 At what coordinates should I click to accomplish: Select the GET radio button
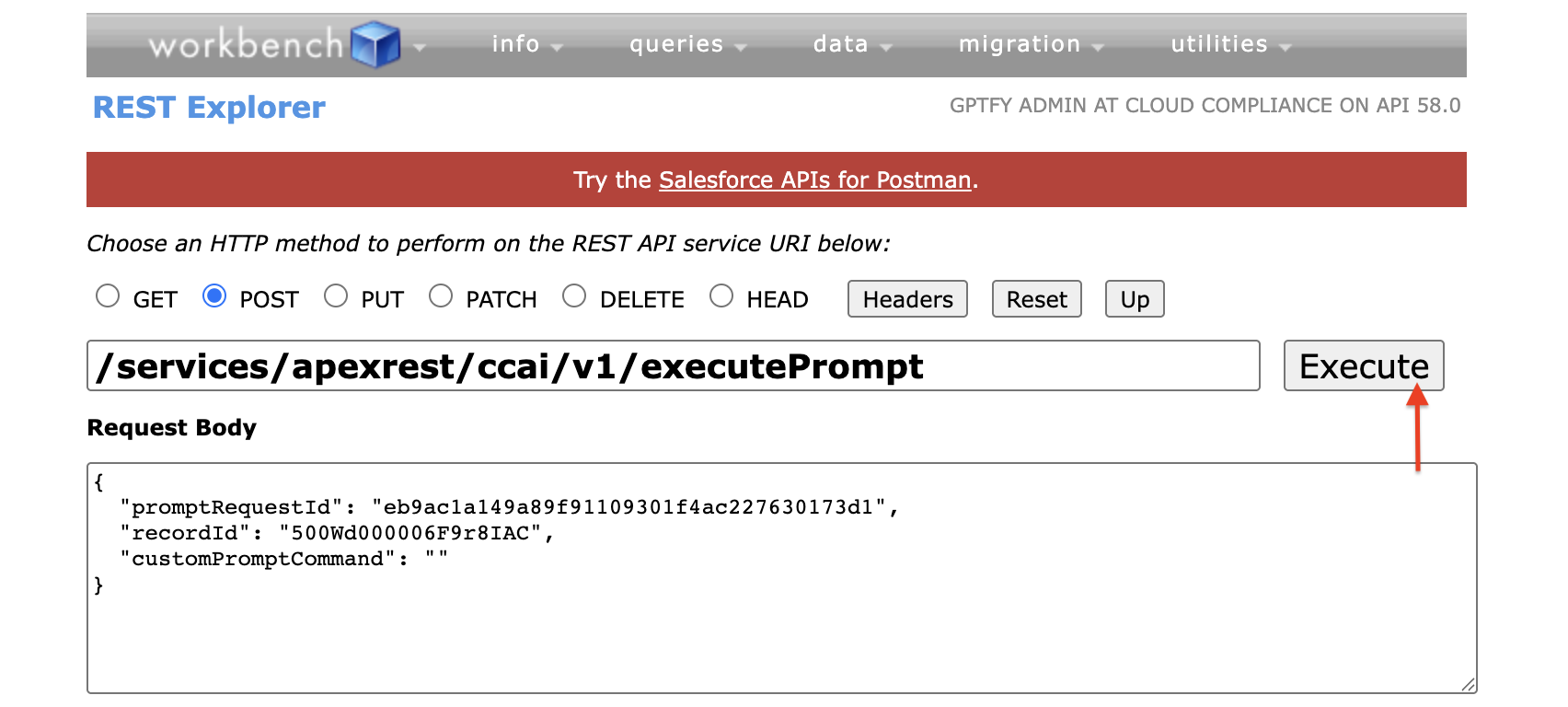point(108,296)
